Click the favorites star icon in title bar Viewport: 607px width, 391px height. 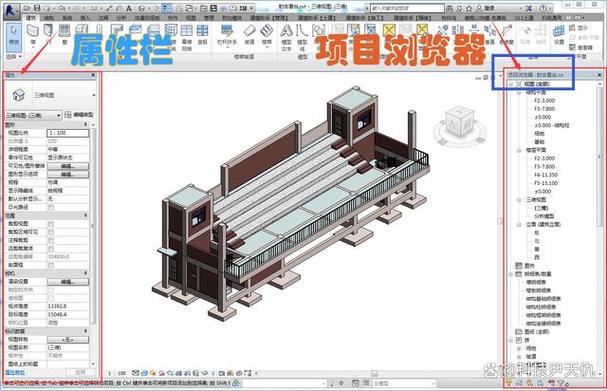pos(469,8)
